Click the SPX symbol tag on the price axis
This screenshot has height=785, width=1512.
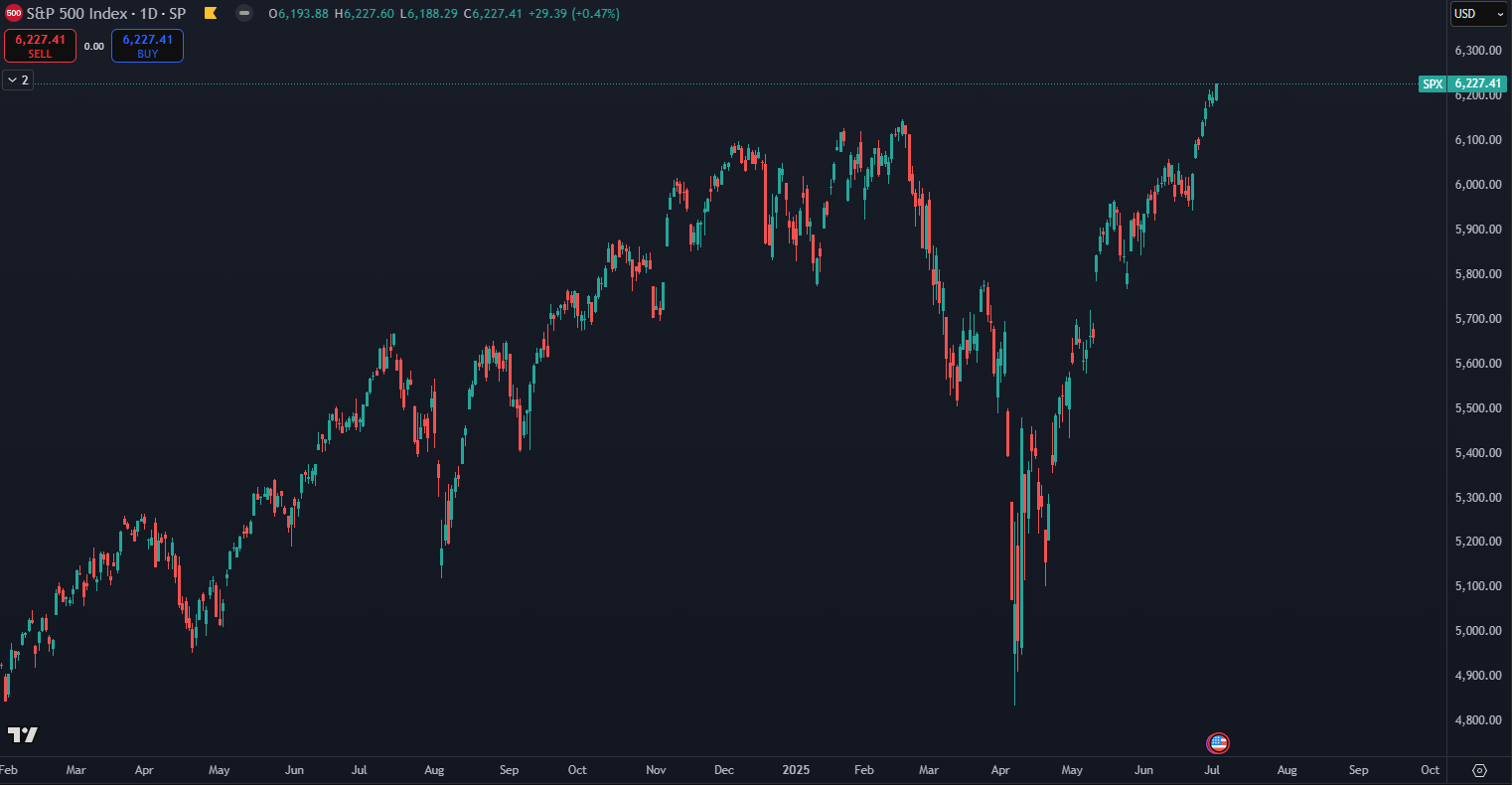(x=1433, y=84)
